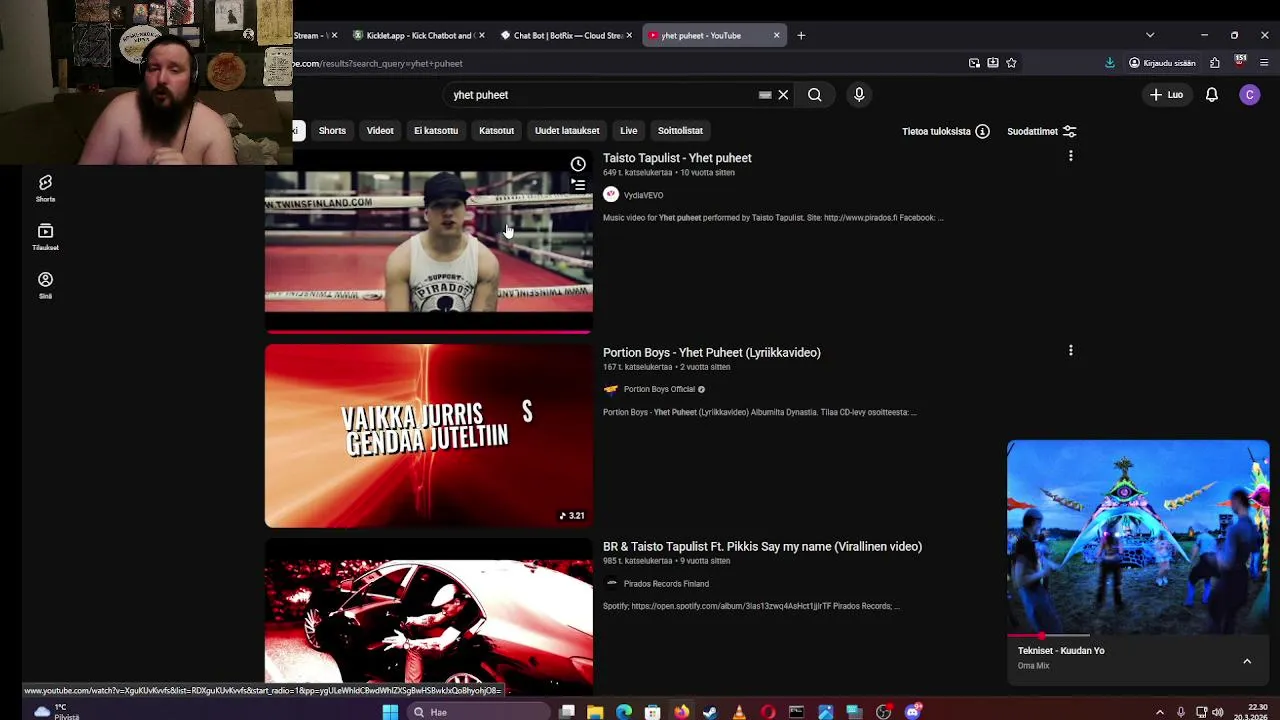The width and height of the screenshot is (1280, 720).
Task: Open the weather widget on taskbar
Action: click(55, 711)
